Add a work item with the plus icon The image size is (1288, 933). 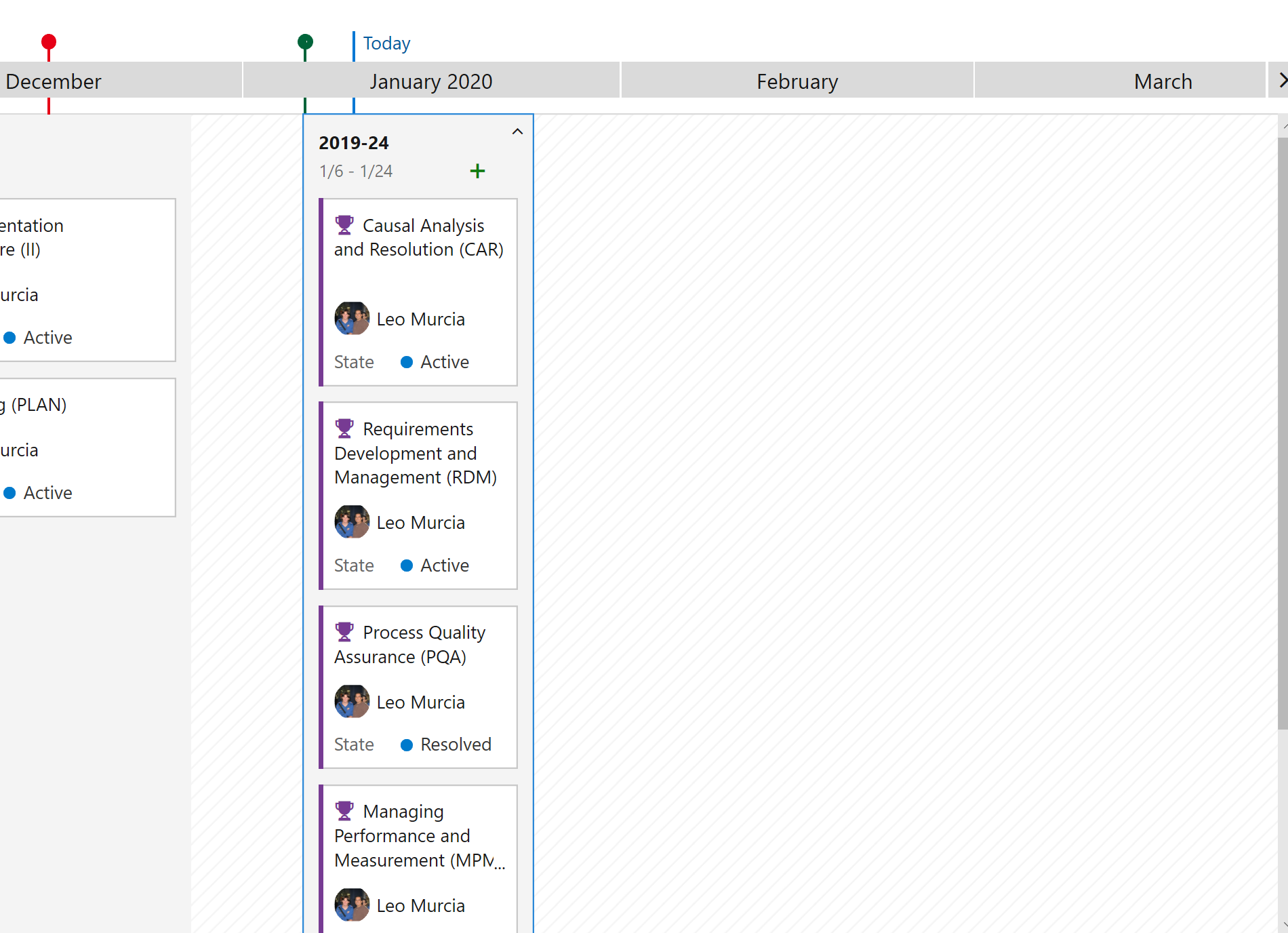tap(477, 171)
